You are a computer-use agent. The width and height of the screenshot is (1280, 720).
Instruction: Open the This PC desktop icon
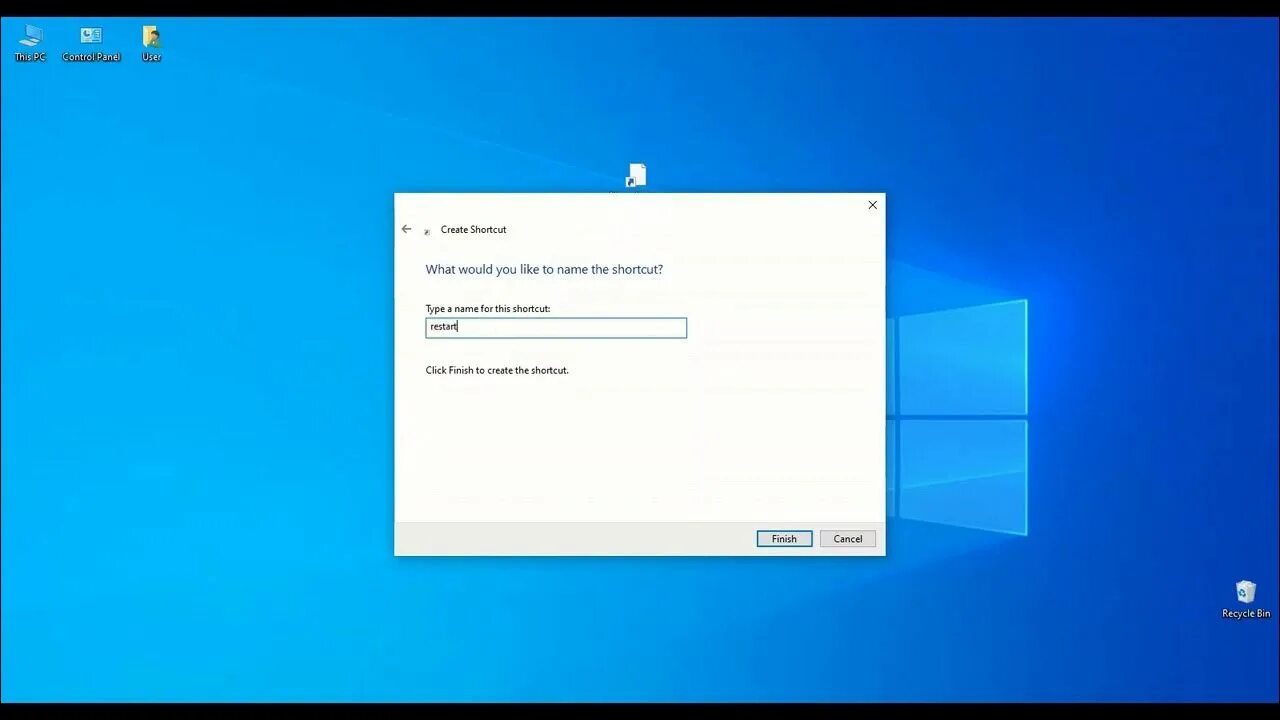[x=30, y=43]
